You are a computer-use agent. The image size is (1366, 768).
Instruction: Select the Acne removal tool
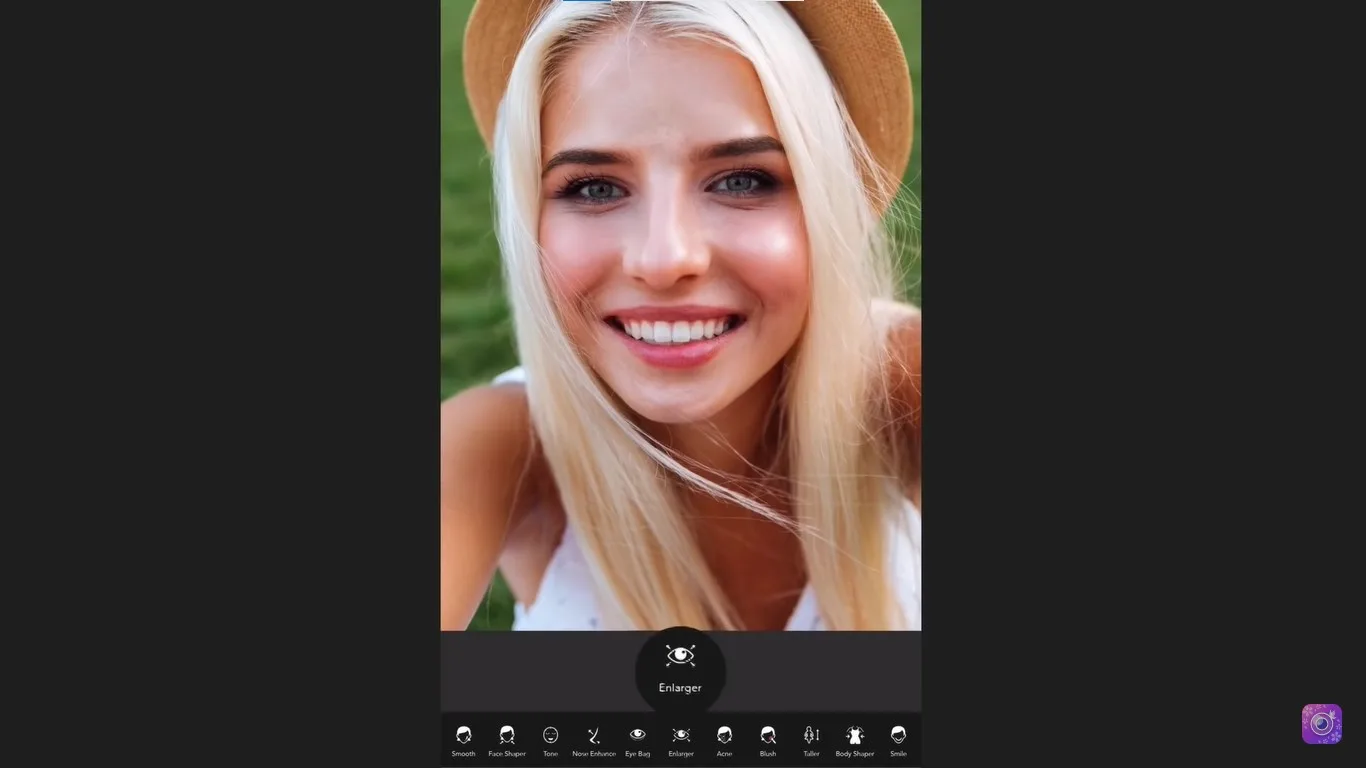[724, 741]
